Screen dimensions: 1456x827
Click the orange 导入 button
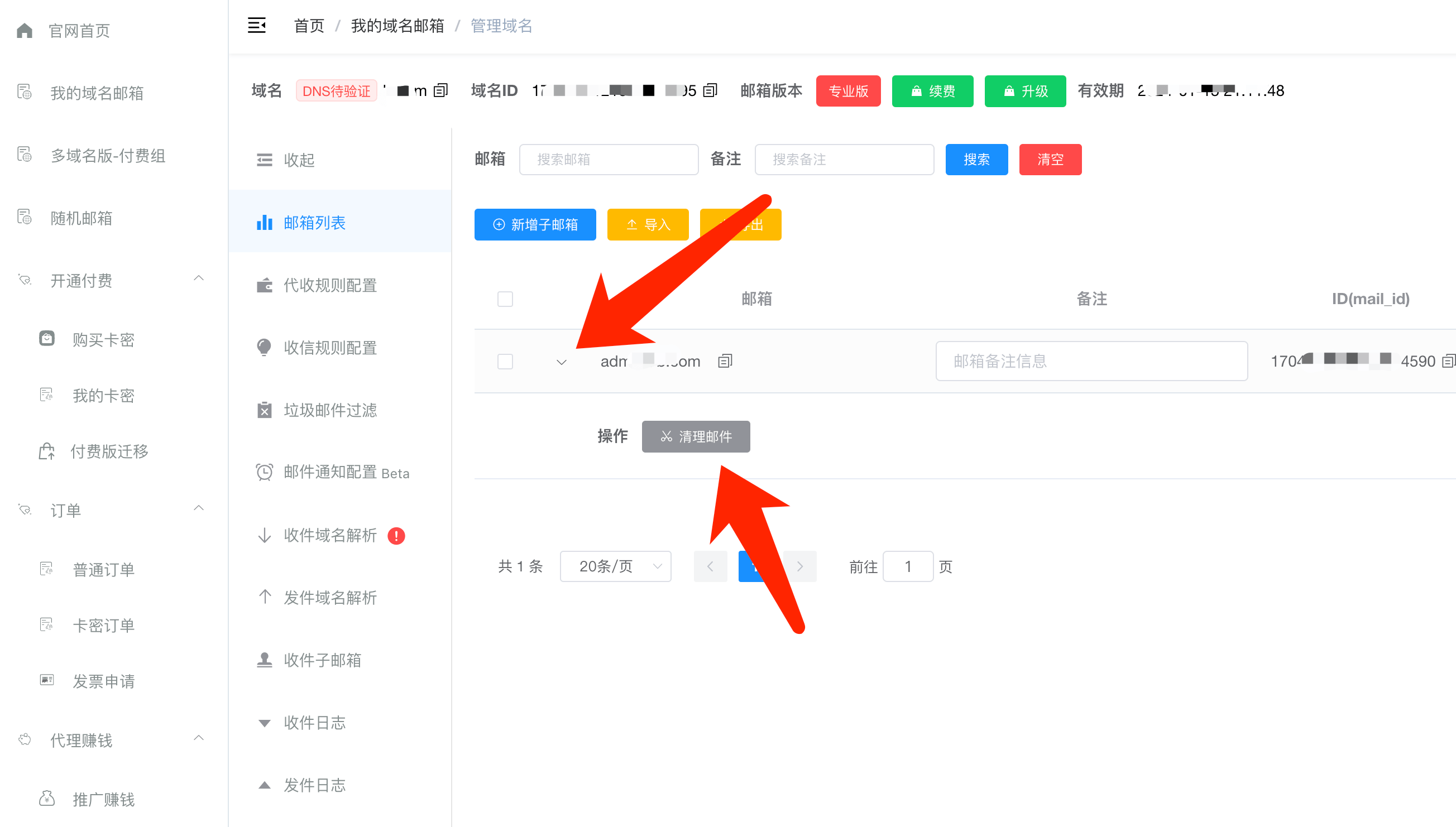pyautogui.click(x=648, y=225)
